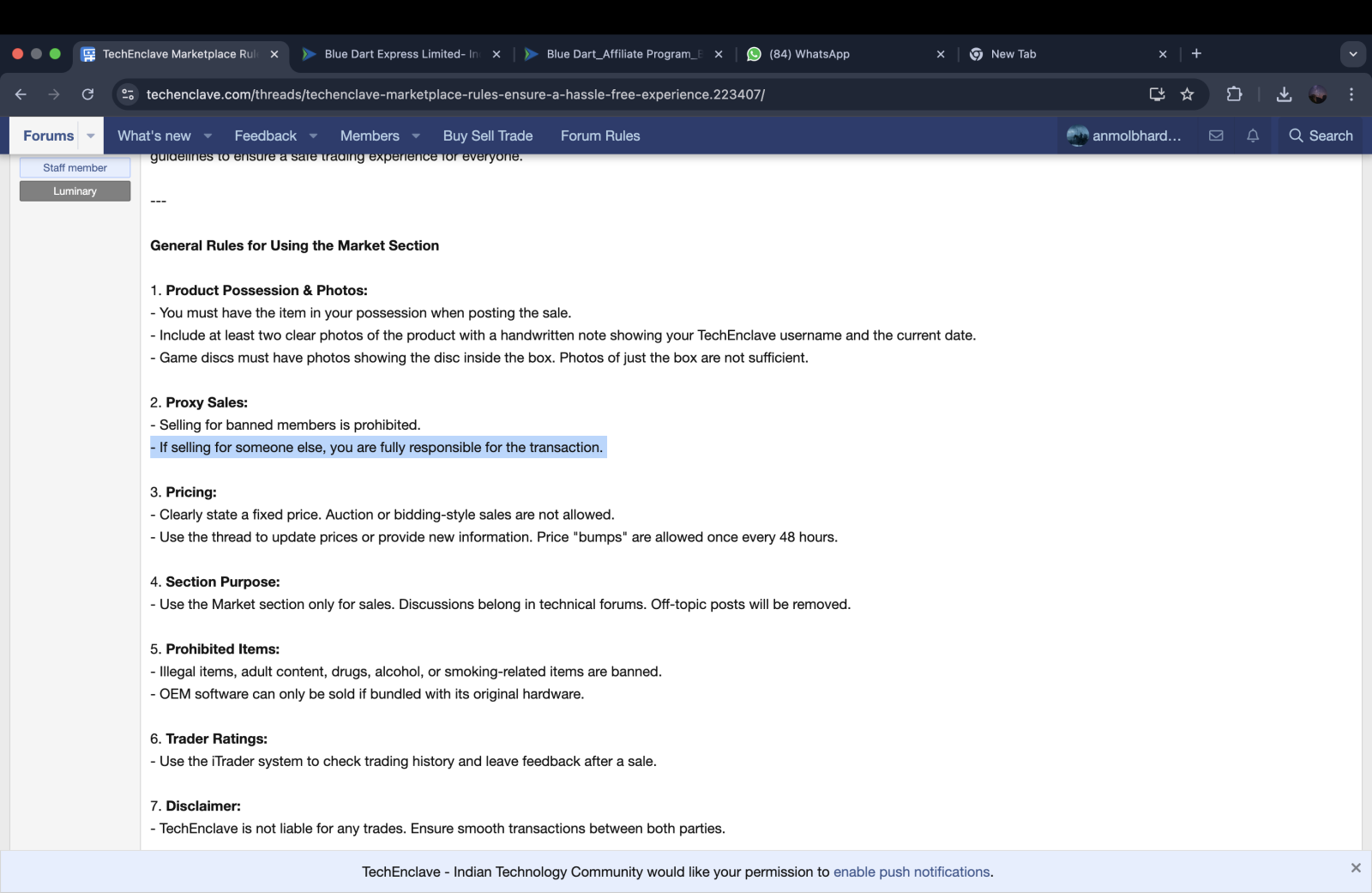Viewport: 1372px width, 893px height.
Task: Click 'Use the iTrader system' line
Action: click(x=404, y=761)
